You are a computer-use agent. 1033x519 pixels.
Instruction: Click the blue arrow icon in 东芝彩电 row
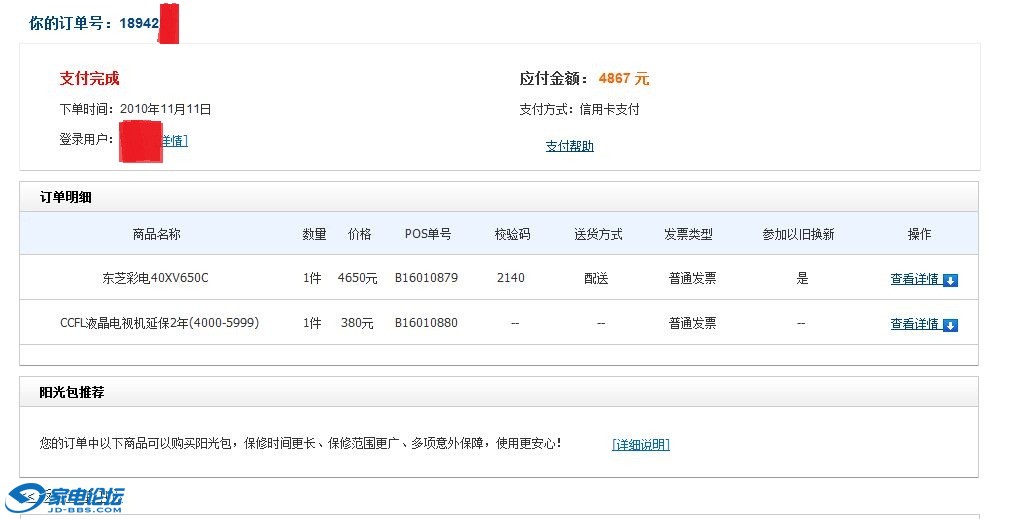(x=950, y=280)
